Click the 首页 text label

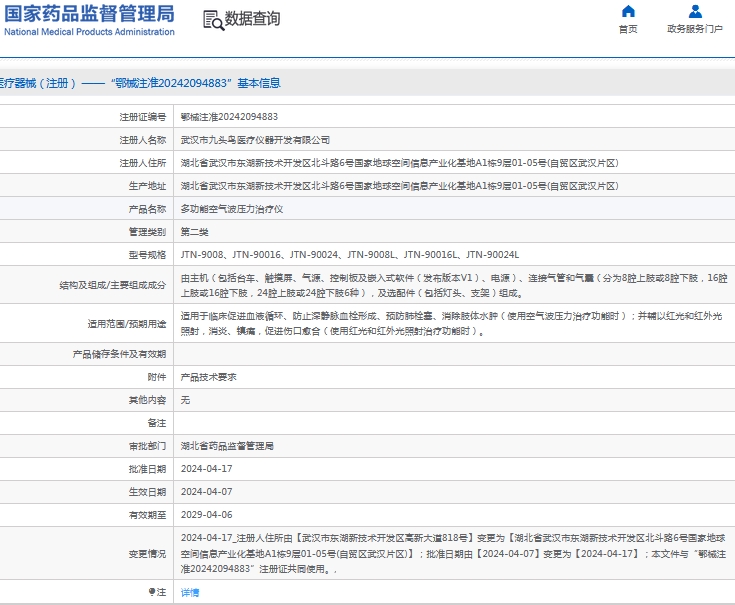click(628, 29)
